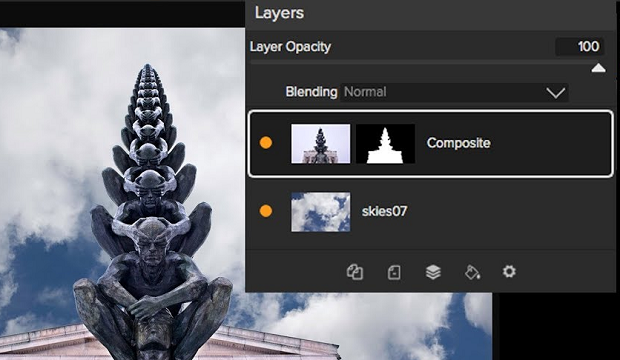This screenshot has width=620, height=360.
Task: Click the duplicate layer icon
Action: click(355, 272)
